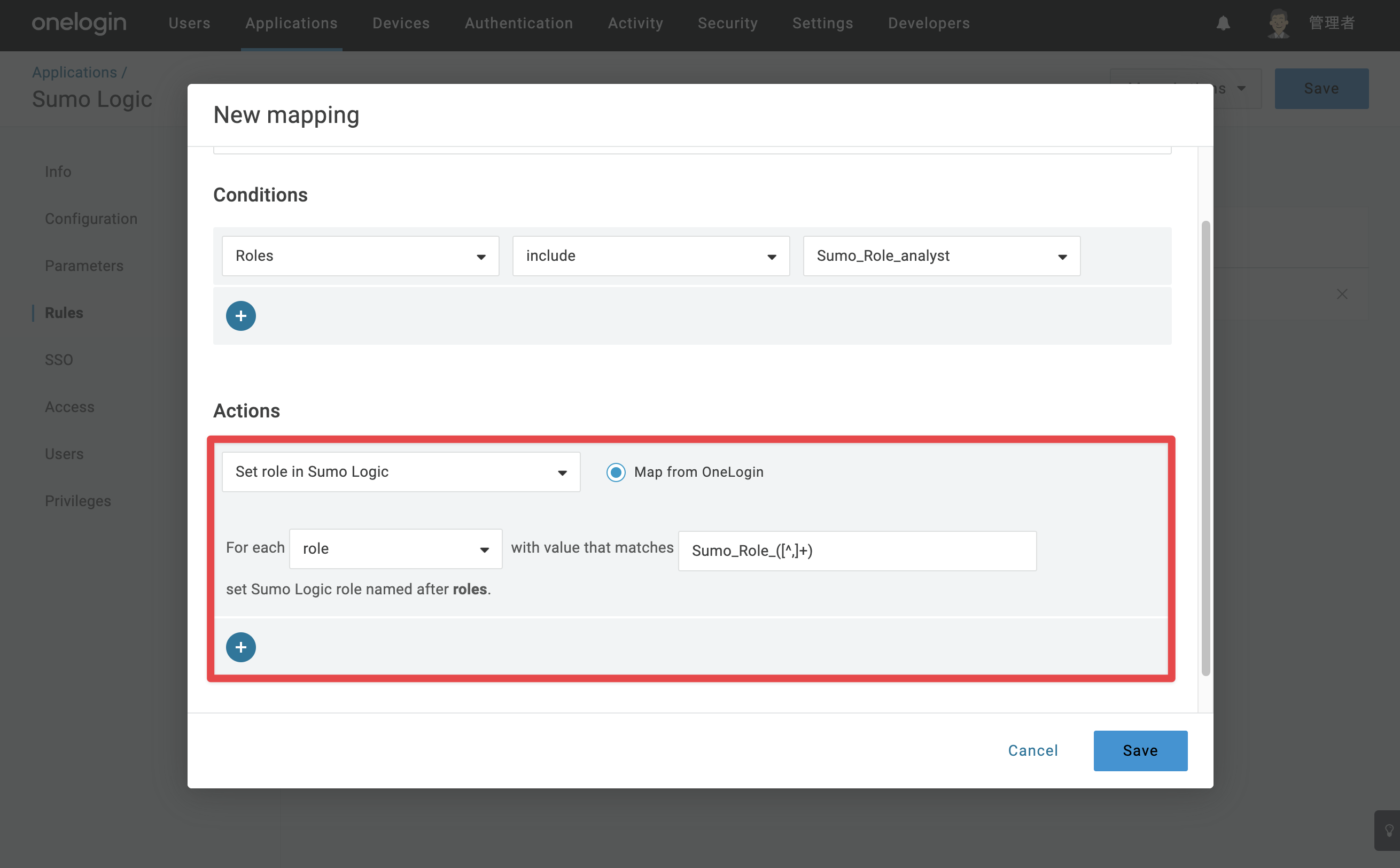Screen dimensions: 1400x868
Task: Open the Rules sidebar tab
Action: click(64, 313)
